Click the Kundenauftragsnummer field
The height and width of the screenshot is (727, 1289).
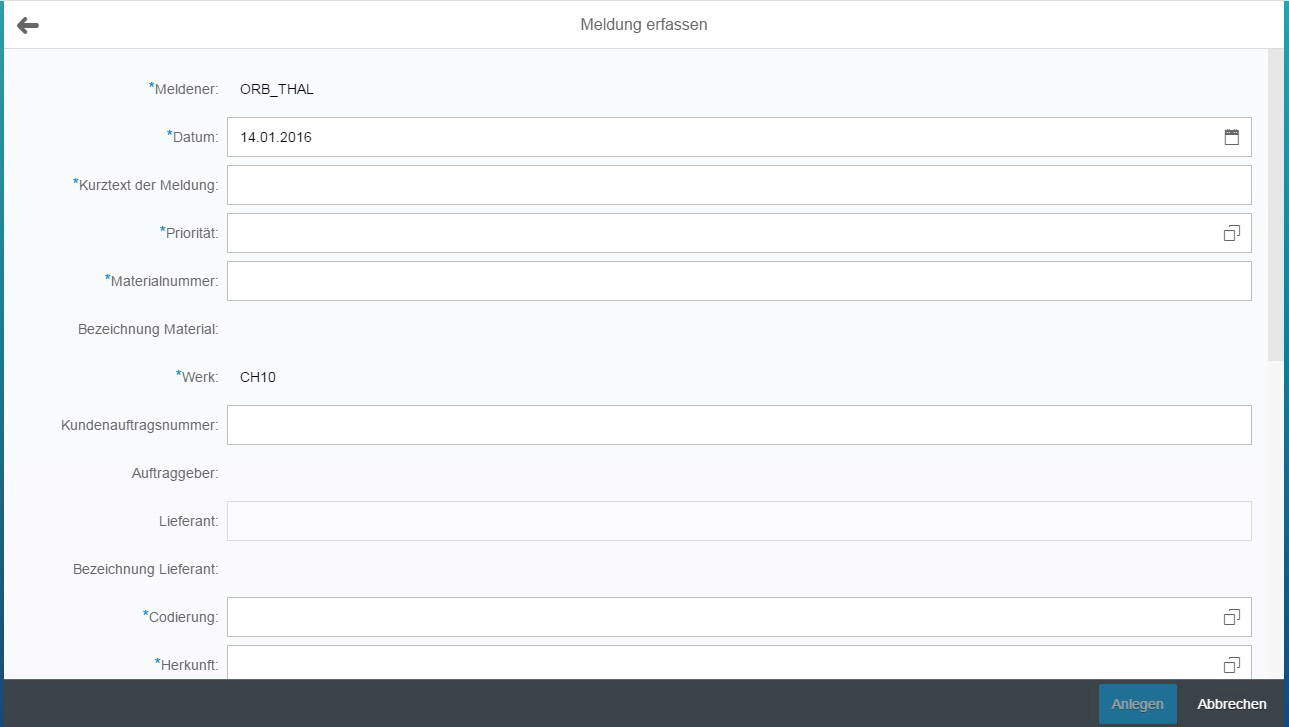[x=739, y=425]
